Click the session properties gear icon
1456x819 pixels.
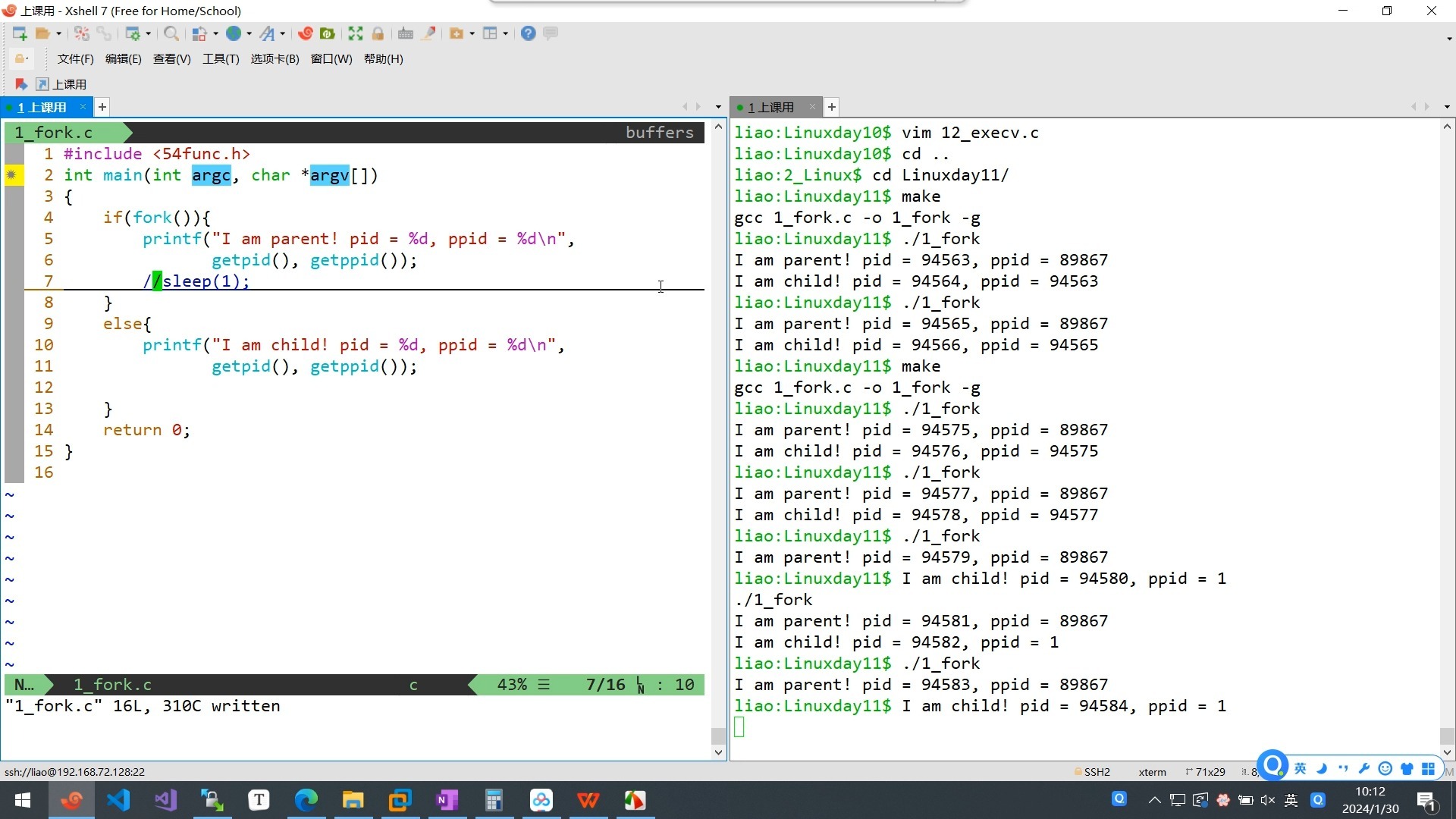[133, 33]
